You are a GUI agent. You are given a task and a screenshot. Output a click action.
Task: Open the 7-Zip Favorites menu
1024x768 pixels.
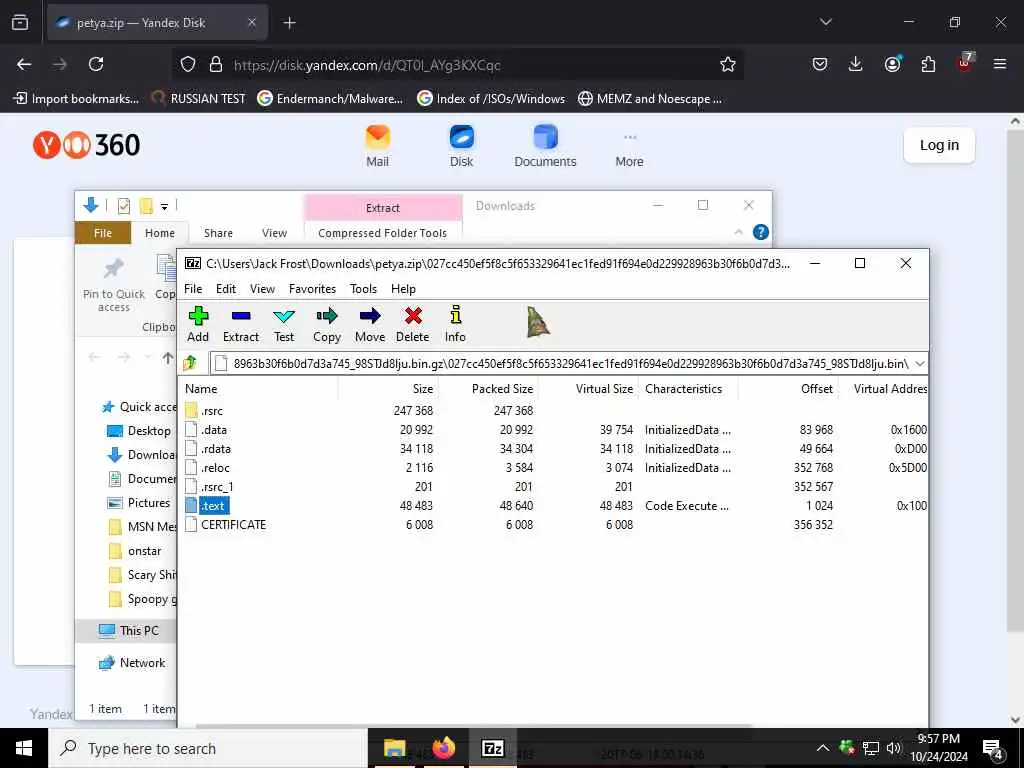click(x=312, y=289)
